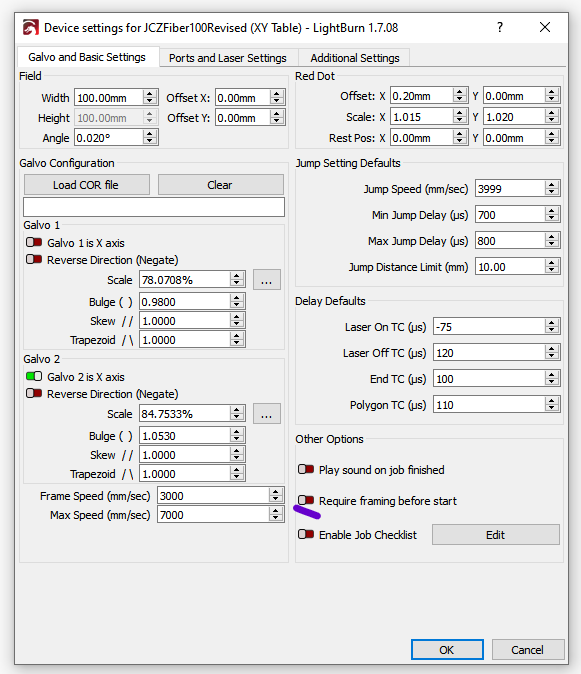Adjust Field Width spinner arrows

coord(150,98)
